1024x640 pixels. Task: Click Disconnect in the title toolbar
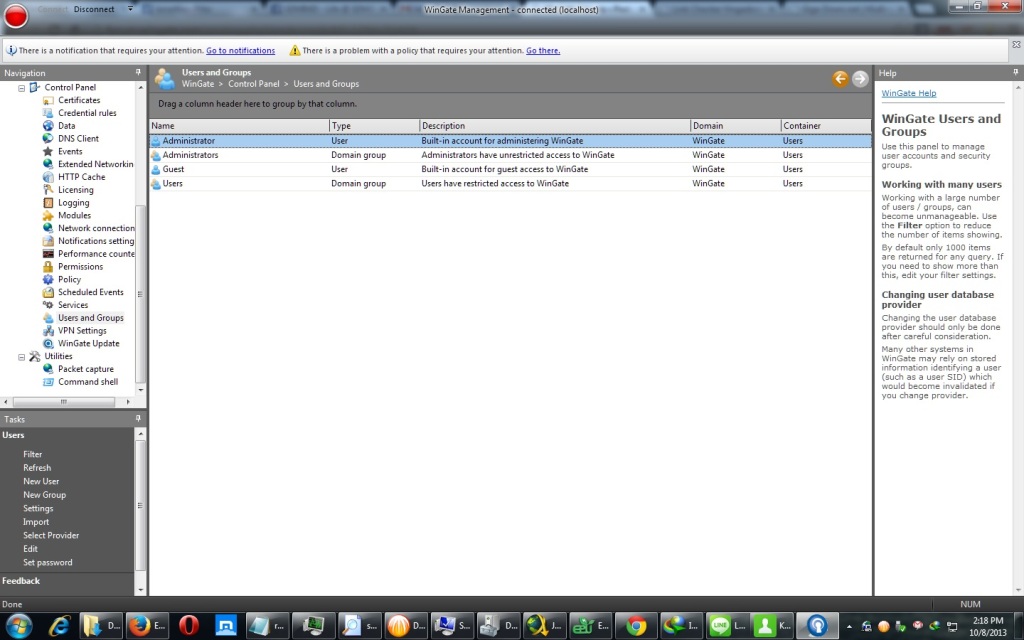(94, 9)
